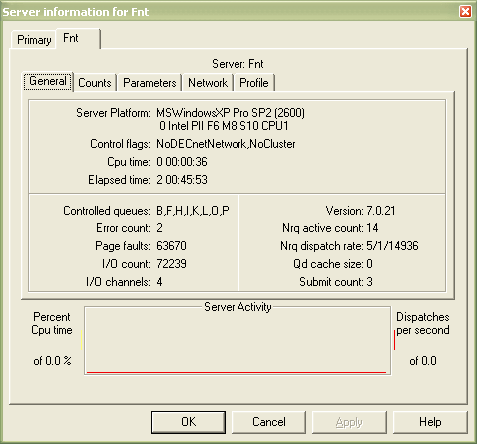477x444 pixels.
Task: Click inside the Server Activity graph
Action: [237, 341]
